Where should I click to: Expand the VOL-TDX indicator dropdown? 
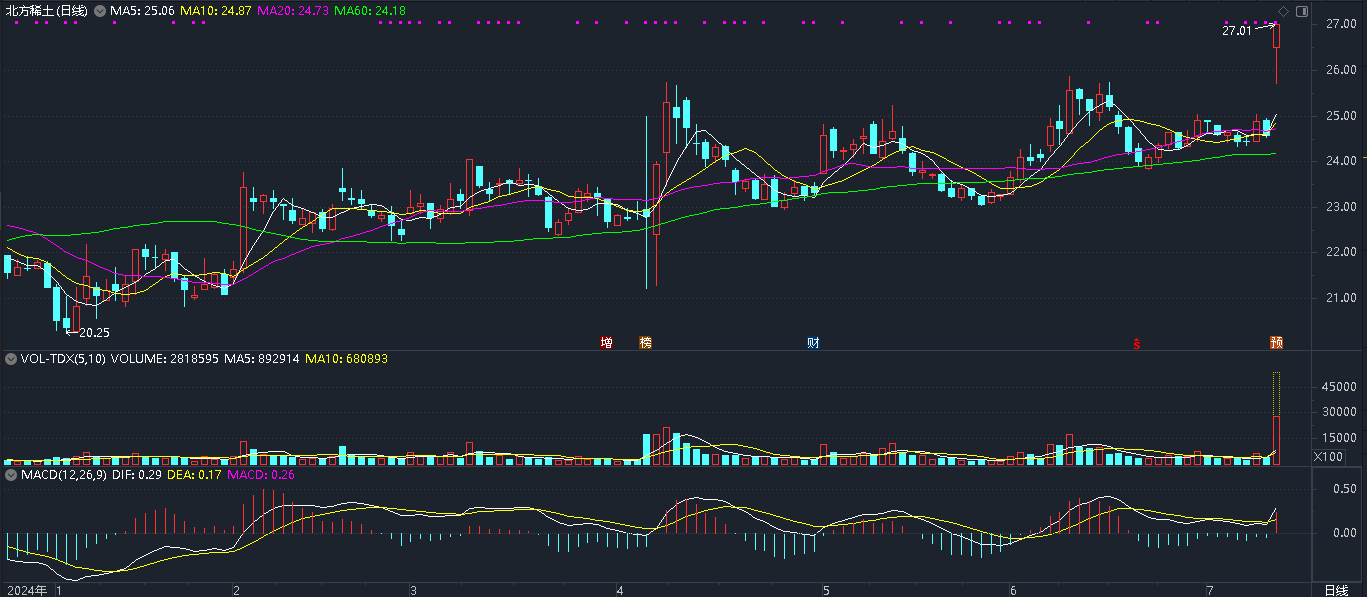point(11,358)
